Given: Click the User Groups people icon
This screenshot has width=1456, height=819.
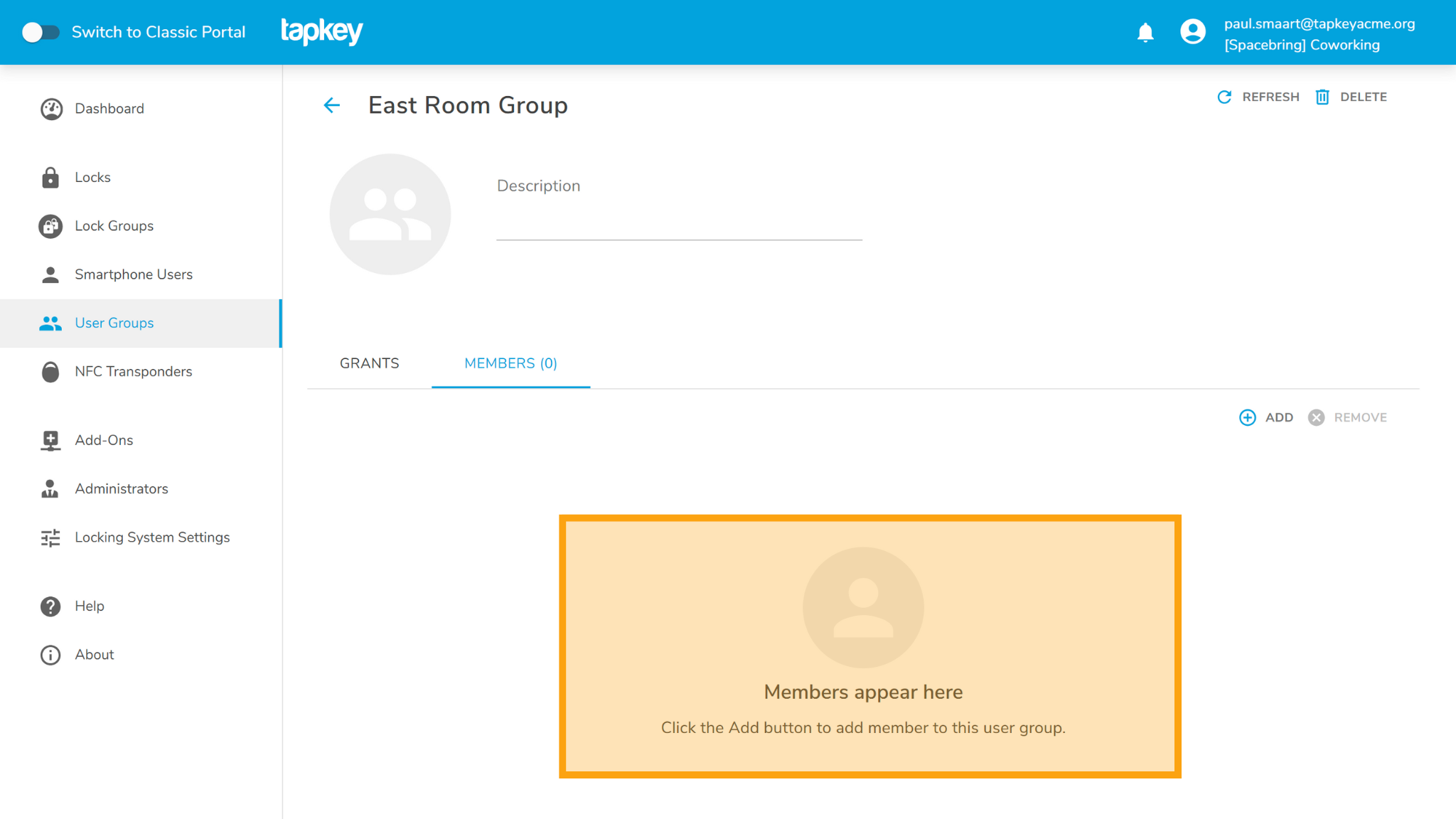Looking at the screenshot, I should (50, 323).
